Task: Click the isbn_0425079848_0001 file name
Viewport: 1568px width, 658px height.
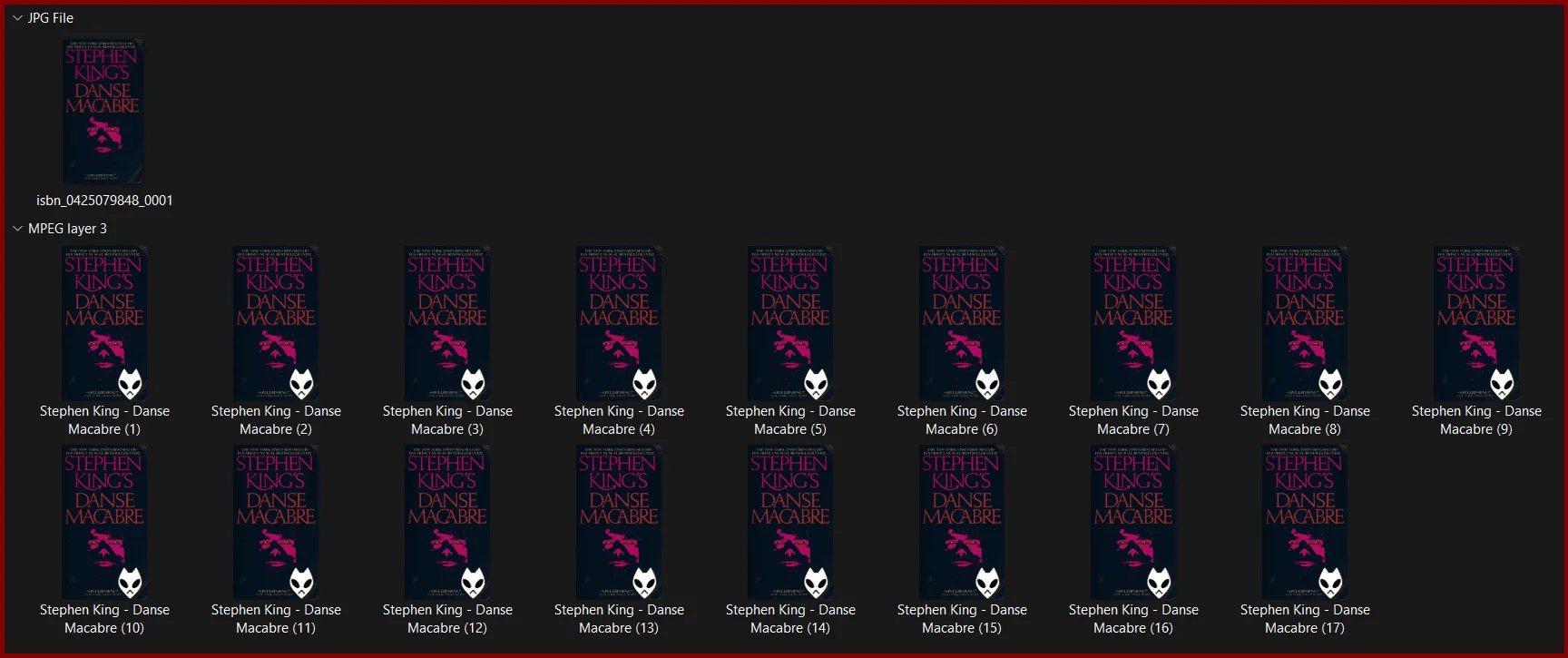Action: tap(104, 201)
